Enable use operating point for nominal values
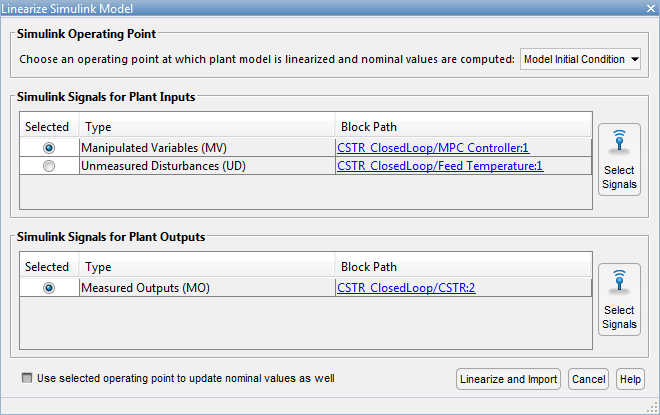660x415 pixels. [26, 379]
